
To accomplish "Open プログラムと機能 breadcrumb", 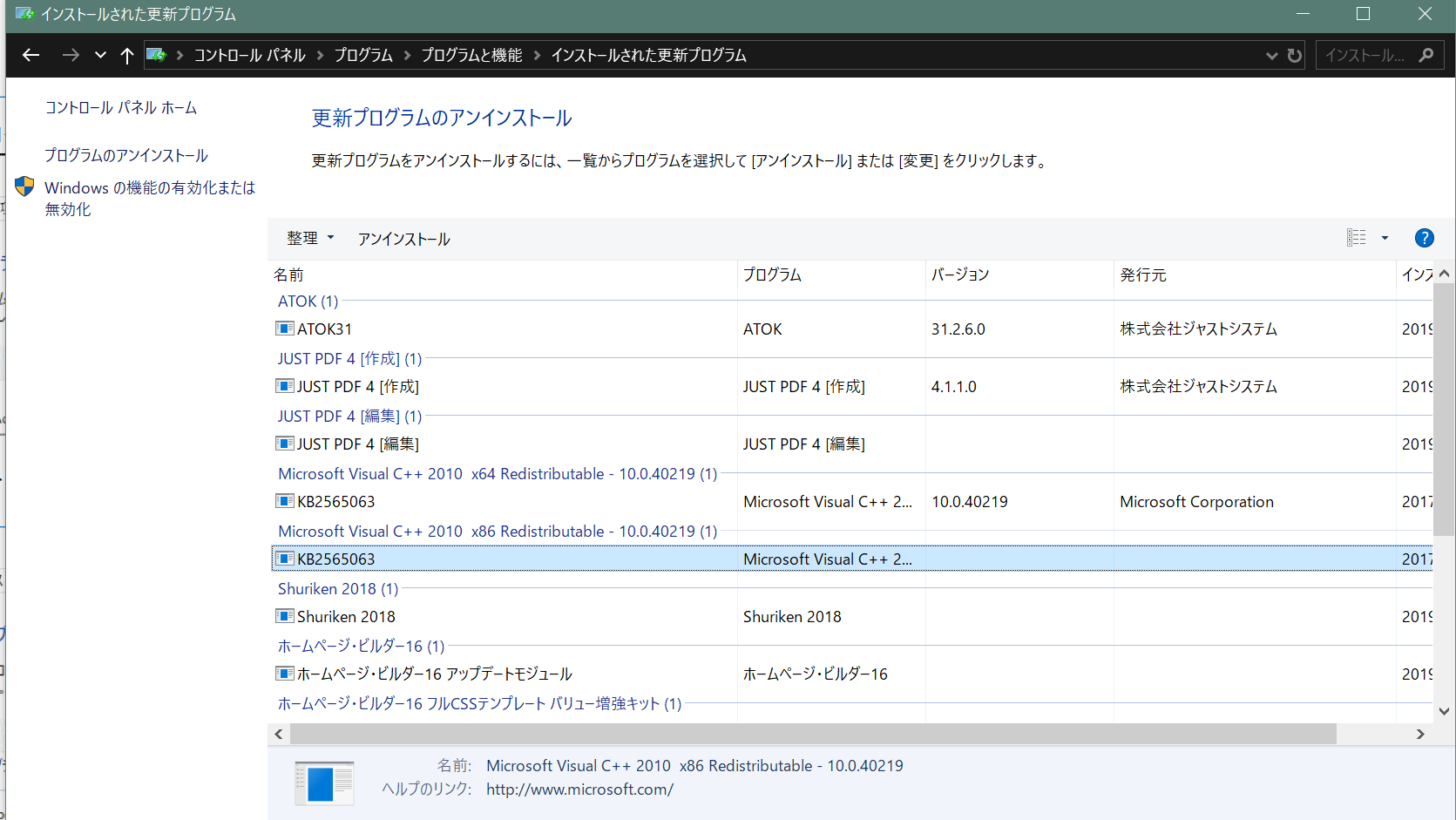I will [x=471, y=55].
